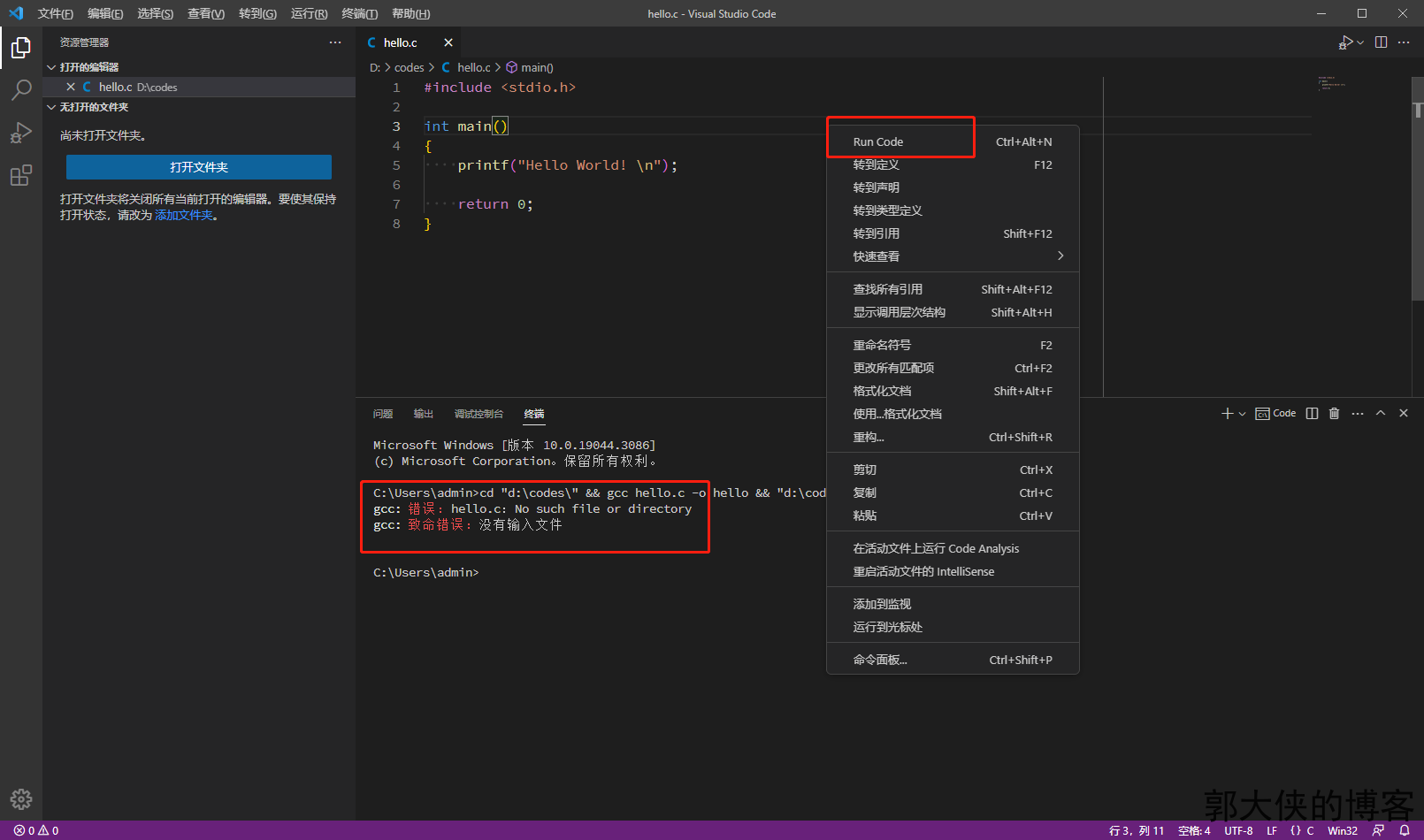
Task: Switch to the 调试控制台 panel tab
Action: pyautogui.click(x=478, y=414)
